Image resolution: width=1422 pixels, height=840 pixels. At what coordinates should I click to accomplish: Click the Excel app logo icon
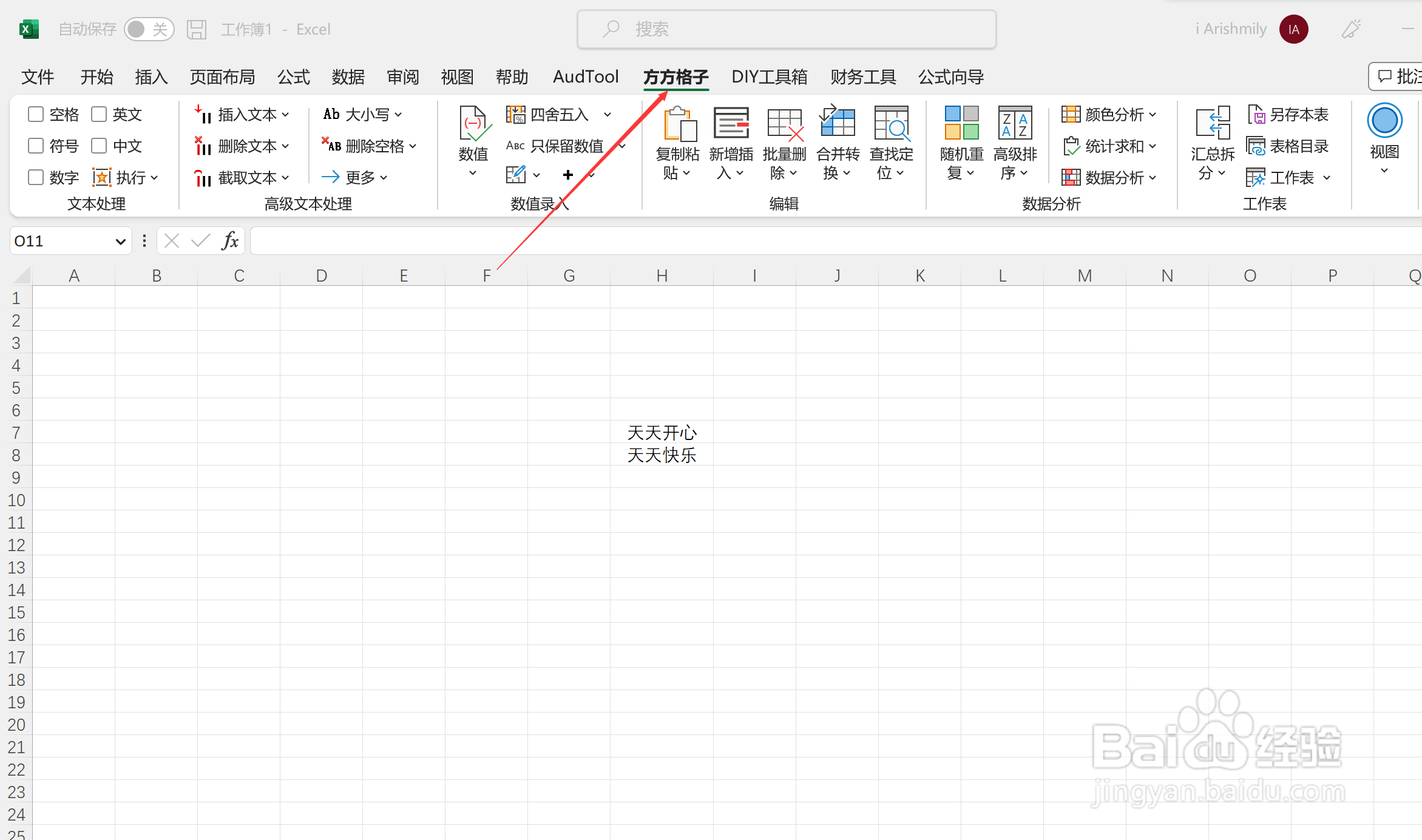29,29
